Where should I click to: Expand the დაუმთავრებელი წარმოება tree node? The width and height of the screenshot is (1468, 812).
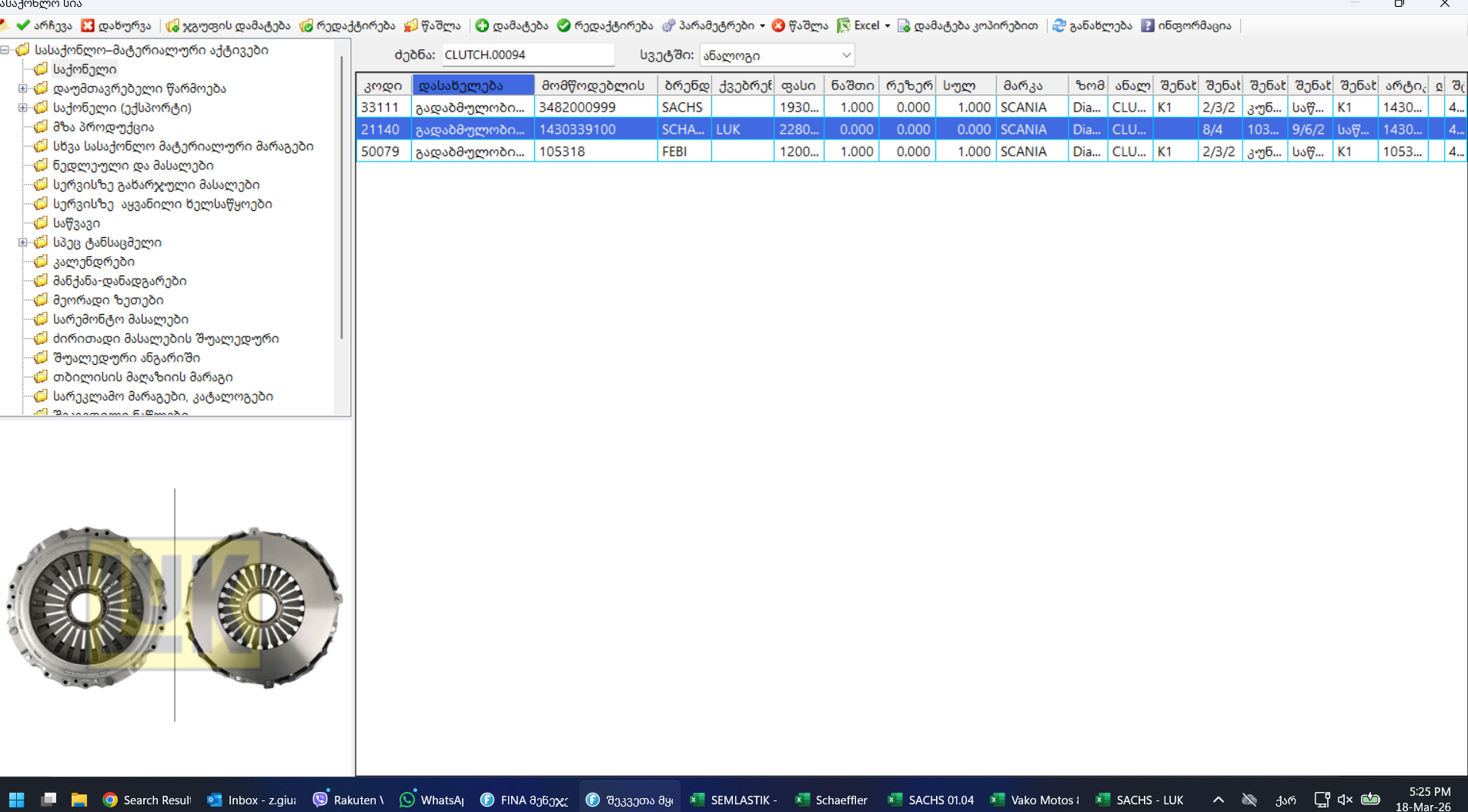pos(23,89)
